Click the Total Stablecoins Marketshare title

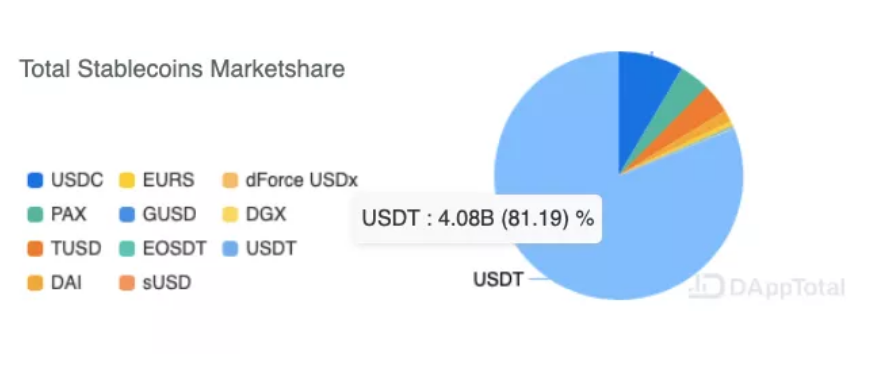point(182,69)
